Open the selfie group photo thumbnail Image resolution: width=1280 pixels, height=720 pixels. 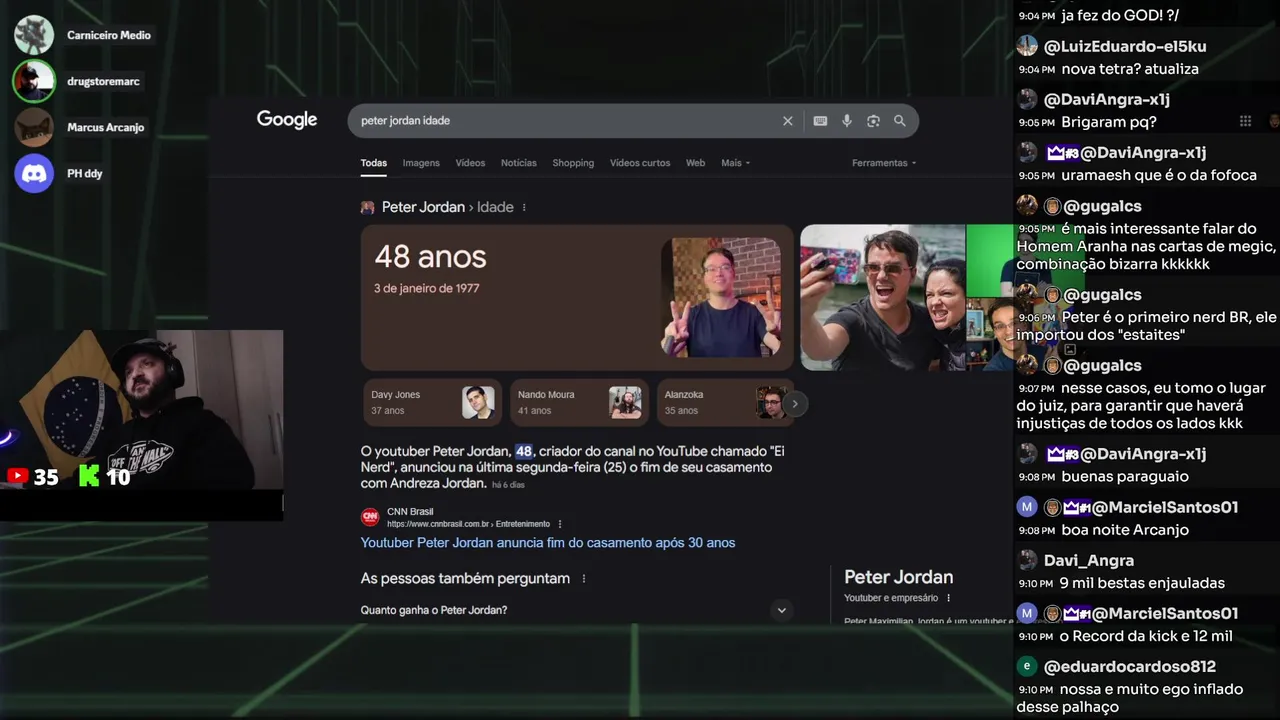coord(883,297)
